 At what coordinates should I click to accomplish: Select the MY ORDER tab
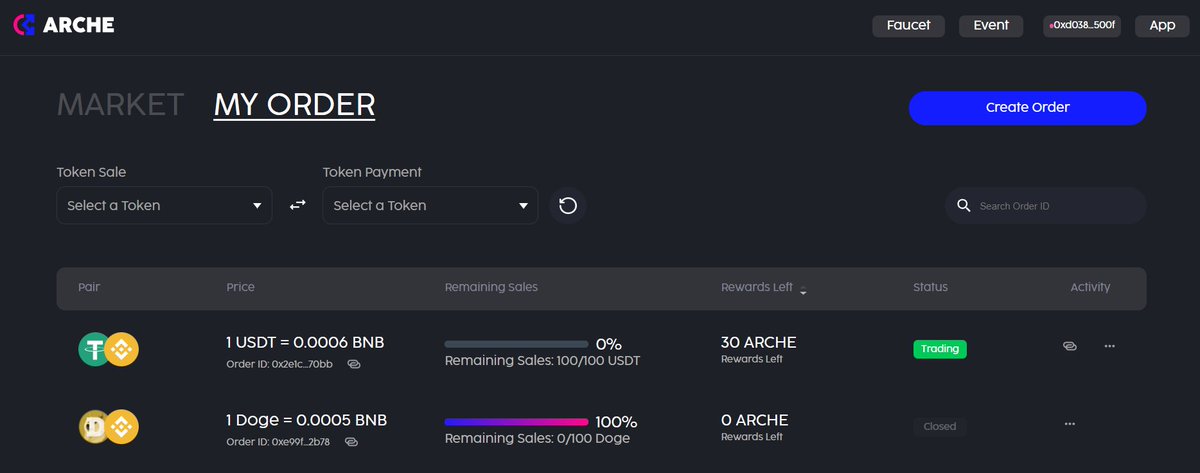coord(294,104)
